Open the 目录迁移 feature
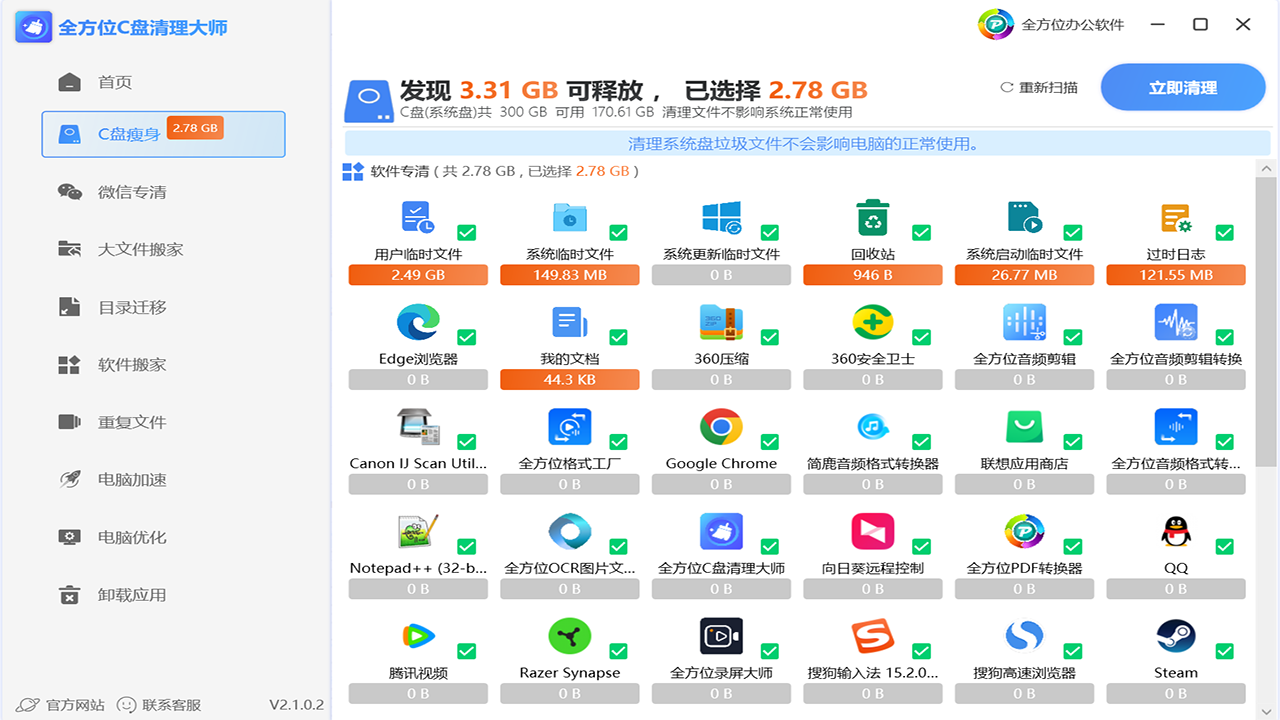 click(x=129, y=306)
